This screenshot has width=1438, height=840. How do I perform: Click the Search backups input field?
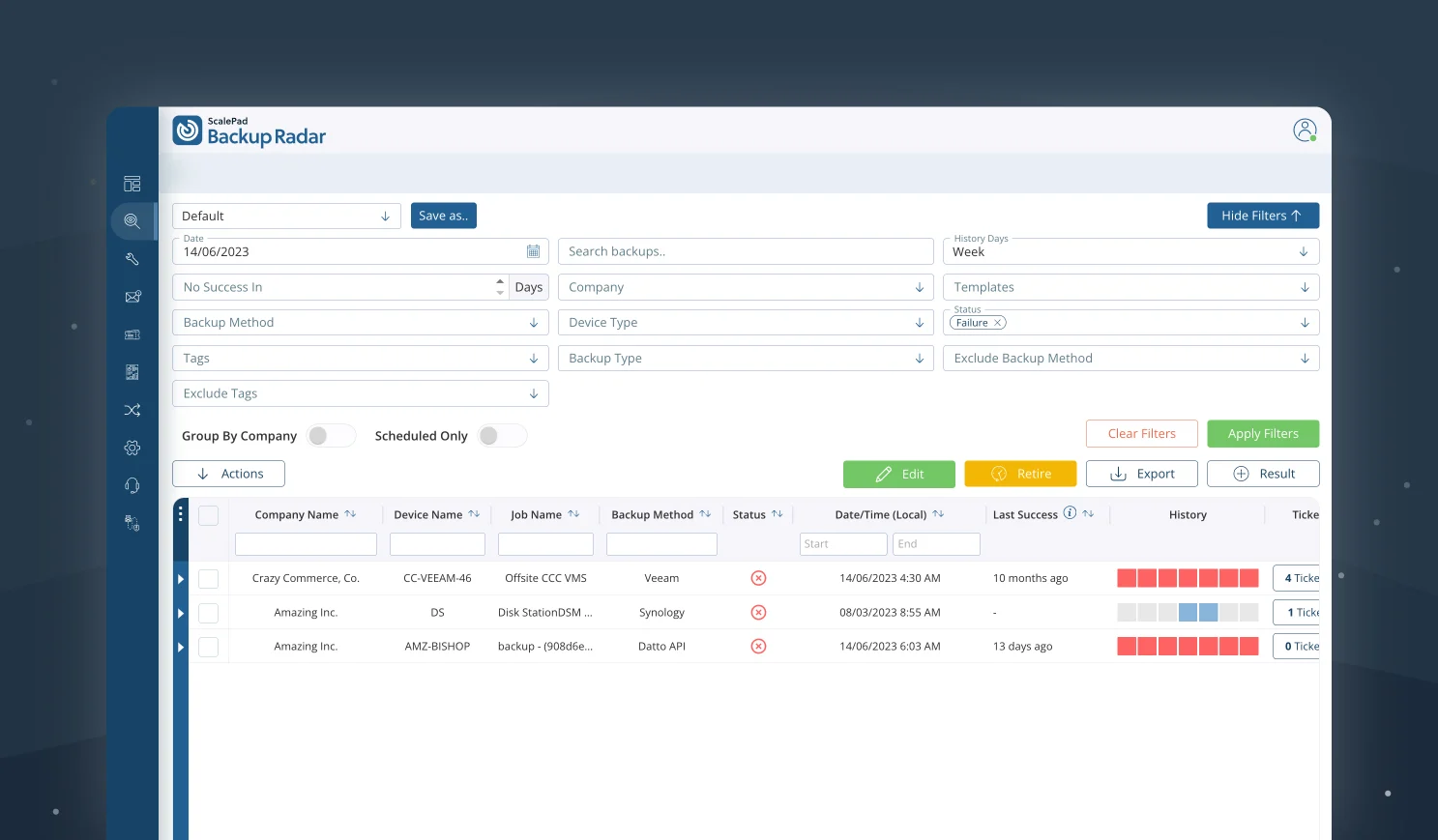(745, 250)
